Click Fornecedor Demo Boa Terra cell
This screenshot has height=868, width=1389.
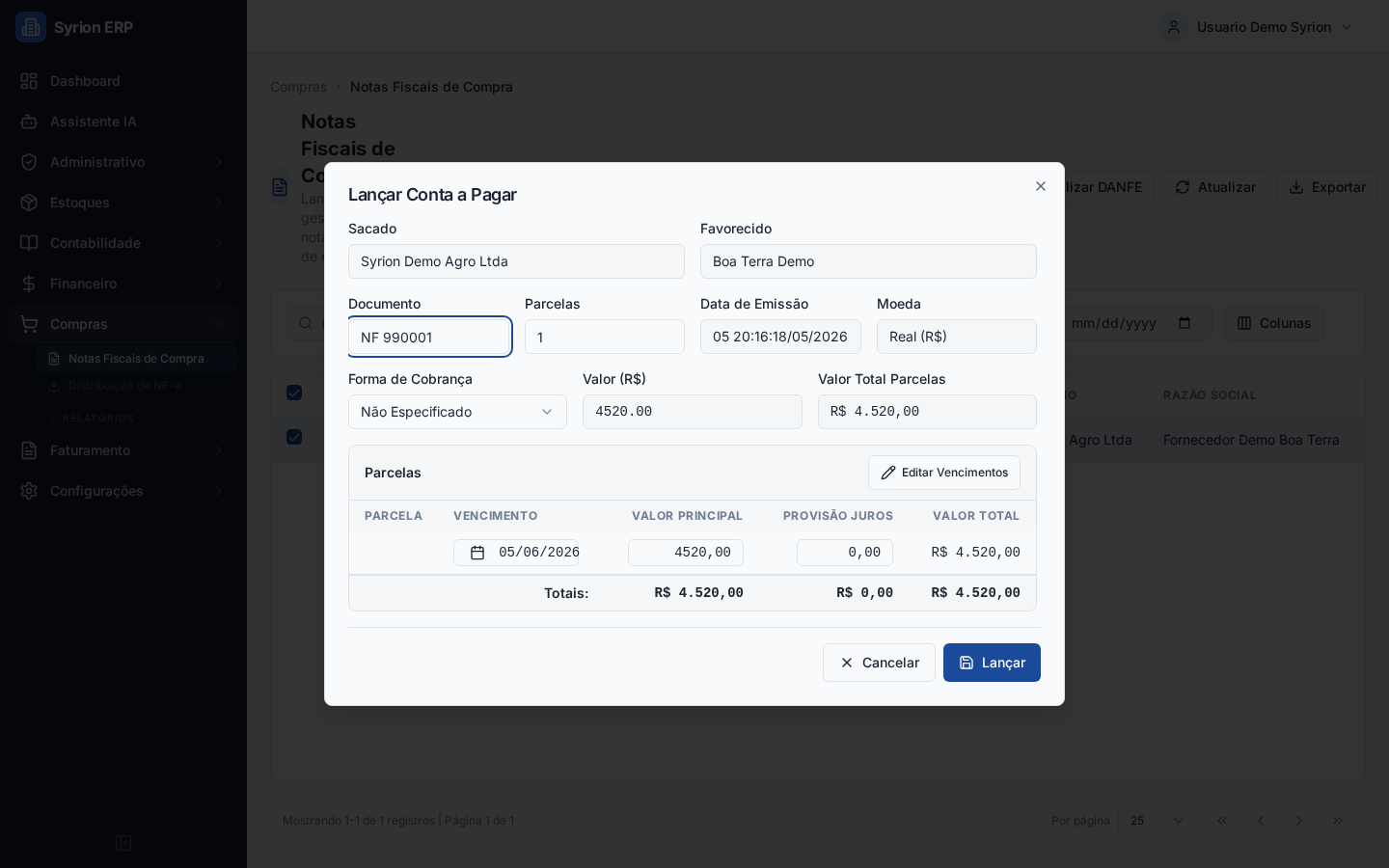click(1251, 440)
